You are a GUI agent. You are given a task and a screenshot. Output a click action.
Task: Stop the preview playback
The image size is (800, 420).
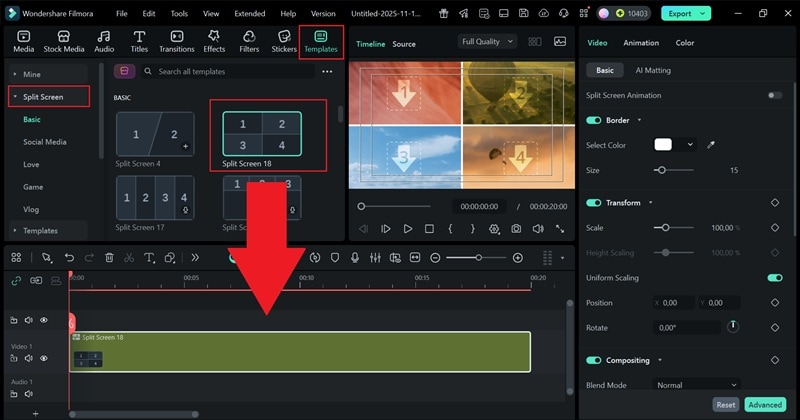click(x=429, y=229)
